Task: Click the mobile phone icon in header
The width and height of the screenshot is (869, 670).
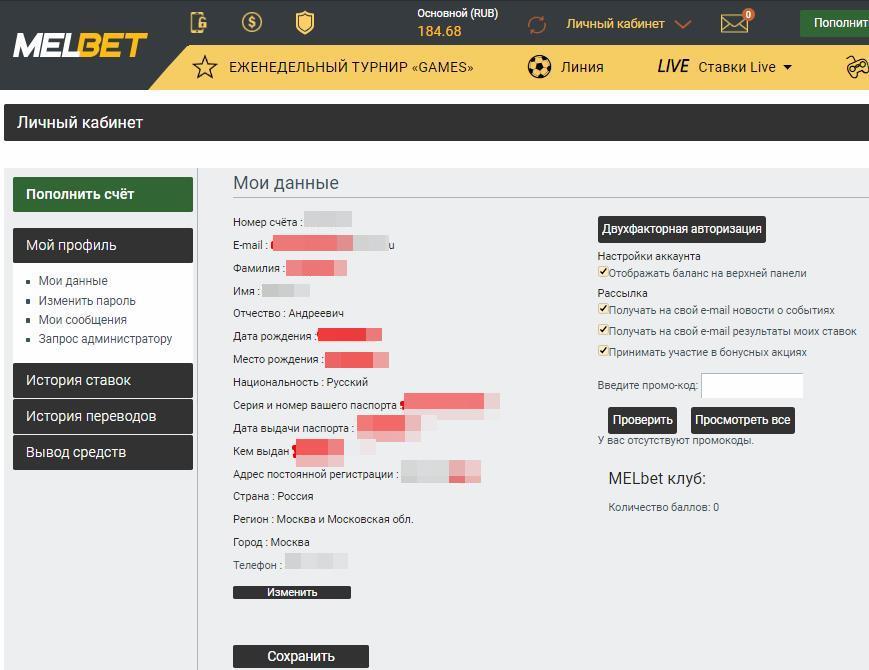Action: tap(199, 22)
